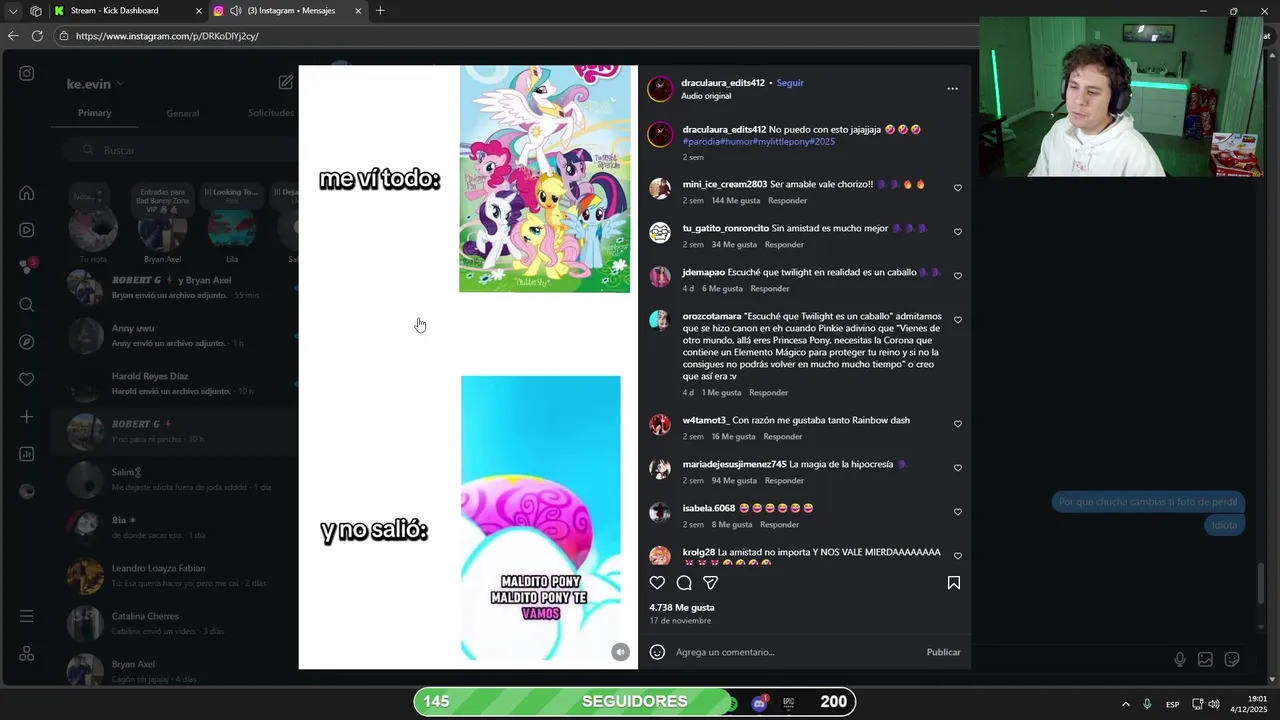This screenshot has width=1280, height=720.
Task: Like jdemapao's comment
Action: [x=957, y=276]
